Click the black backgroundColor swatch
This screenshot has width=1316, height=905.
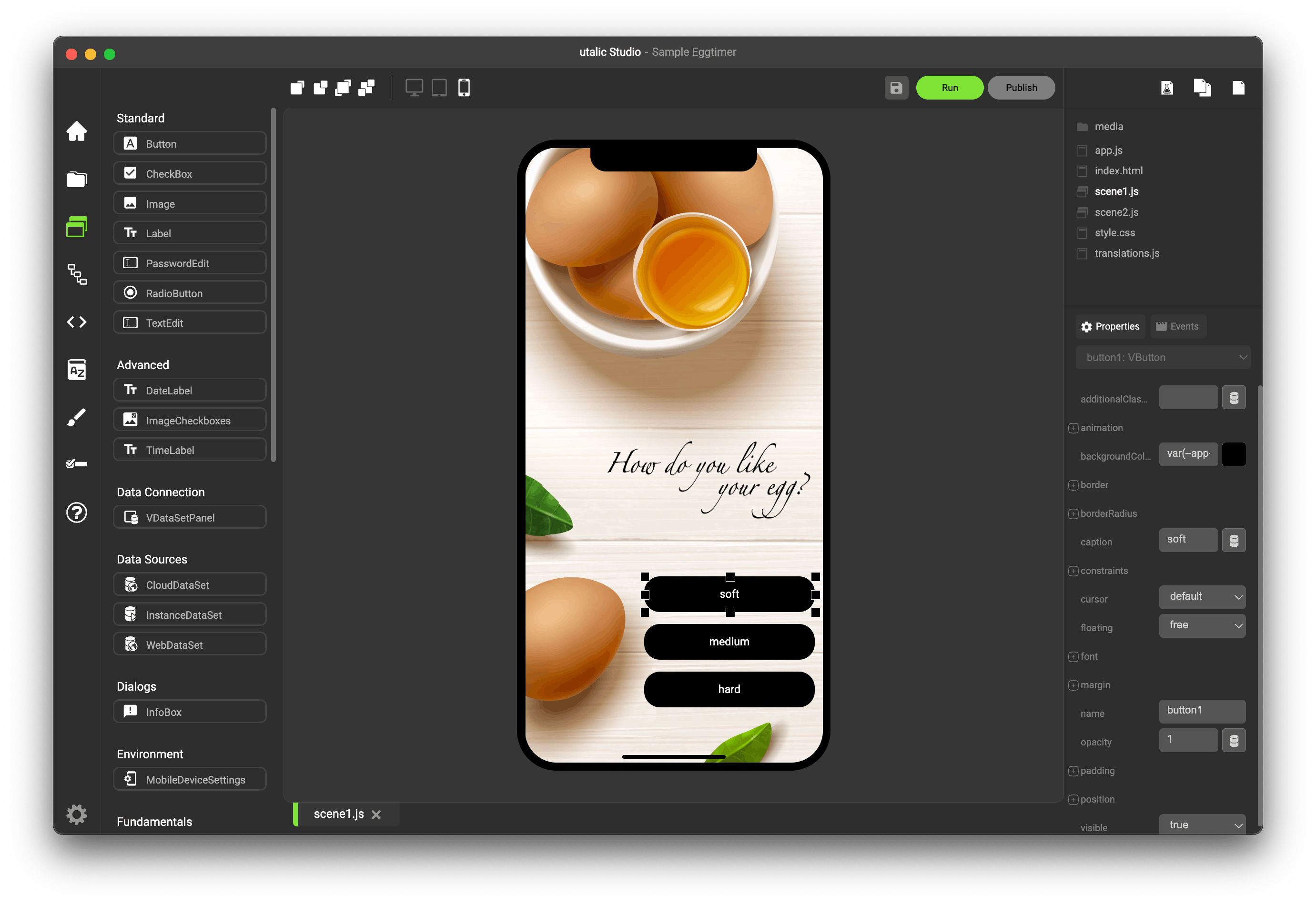[x=1233, y=454]
